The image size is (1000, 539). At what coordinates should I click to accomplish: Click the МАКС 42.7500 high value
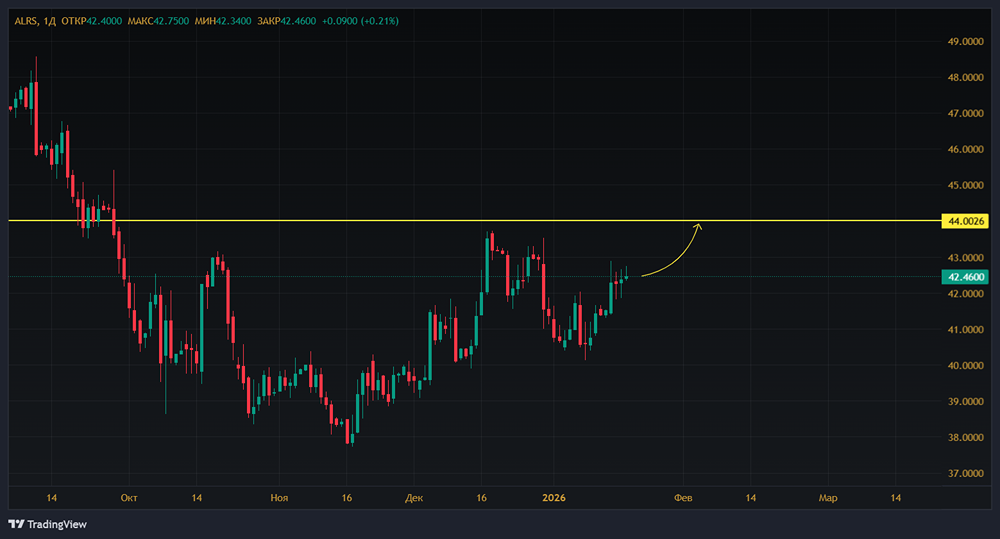pyautogui.click(x=158, y=21)
